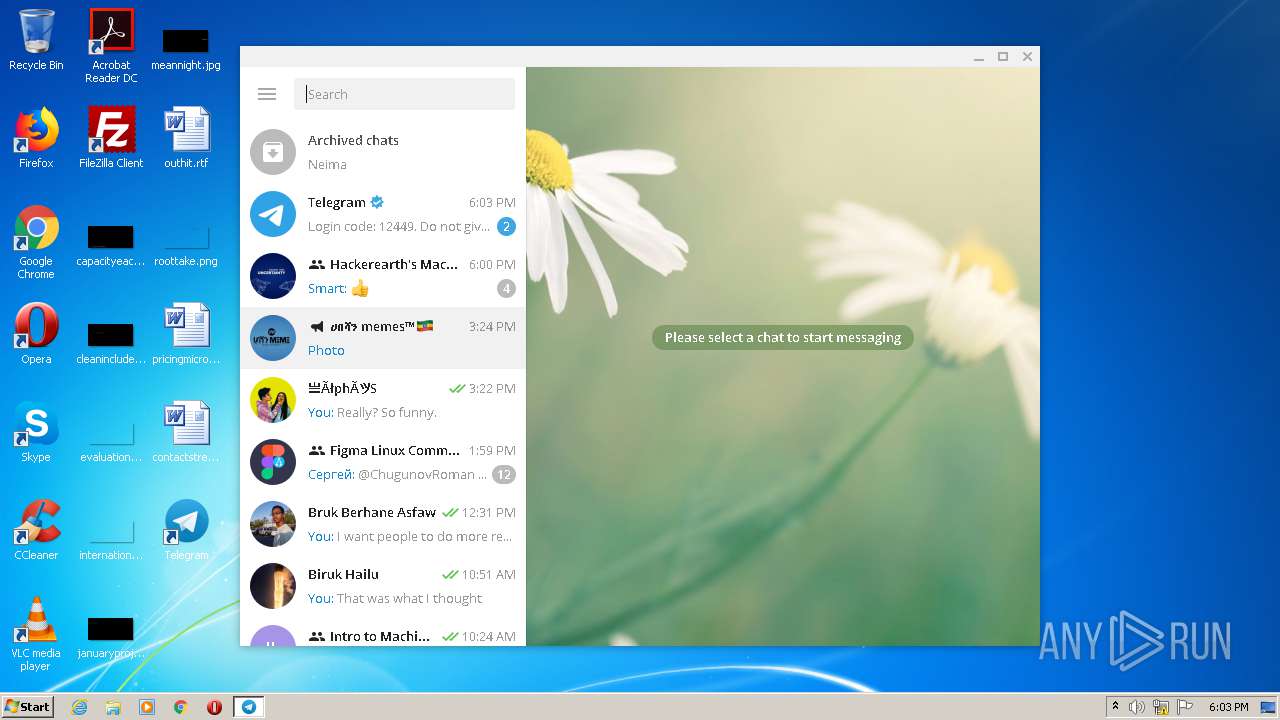Launch Skype from desktop
Image resolution: width=1280 pixels, height=720 pixels.
click(36, 432)
